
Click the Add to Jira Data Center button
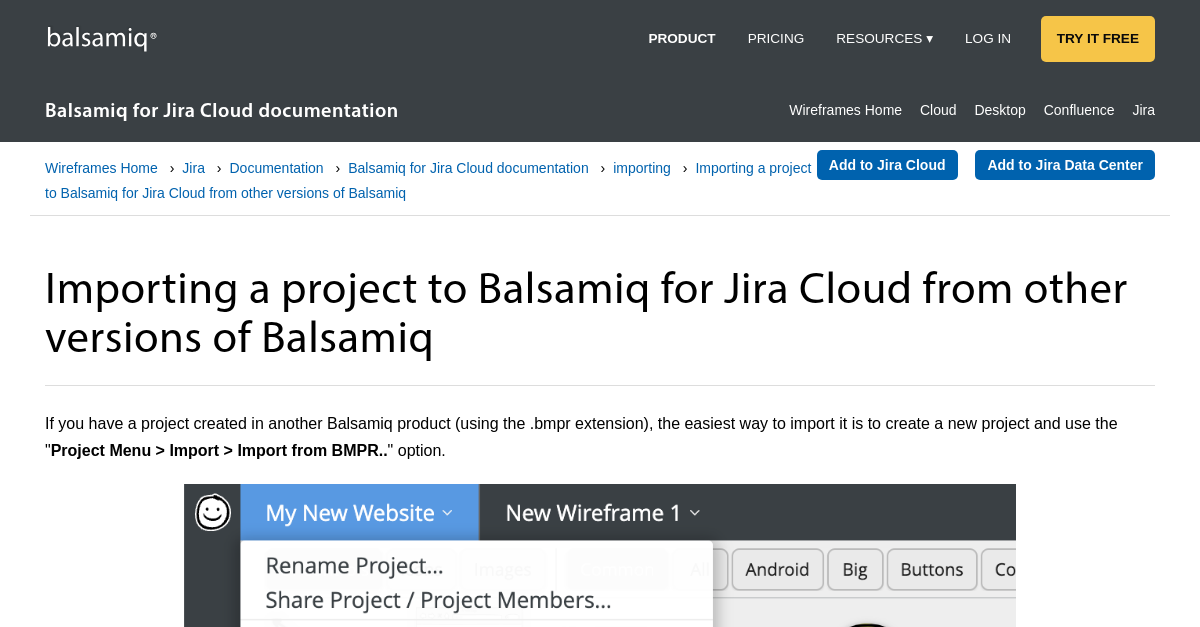pyautogui.click(x=1064, y=164)
